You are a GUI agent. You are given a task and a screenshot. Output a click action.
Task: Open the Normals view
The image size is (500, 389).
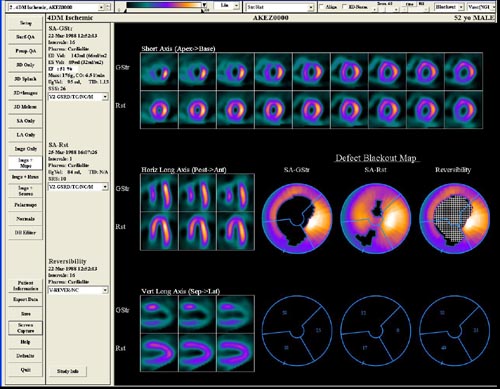point(26,219)
